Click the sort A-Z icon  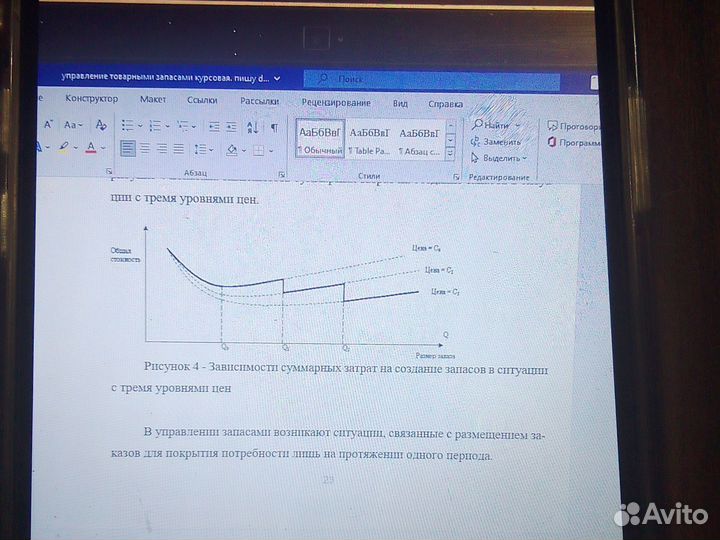253,127
